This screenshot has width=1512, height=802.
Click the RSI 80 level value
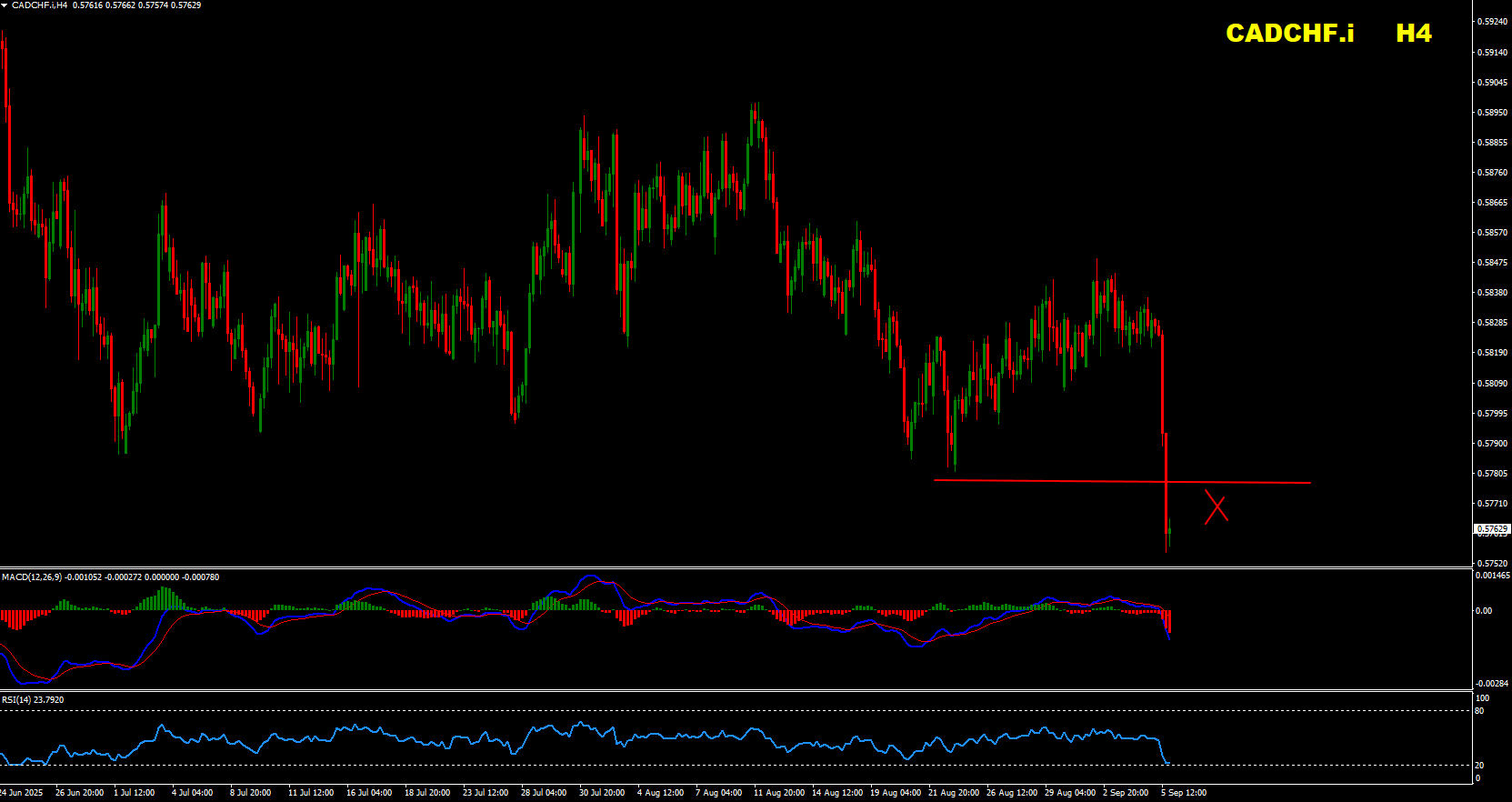coord(1479,711)
